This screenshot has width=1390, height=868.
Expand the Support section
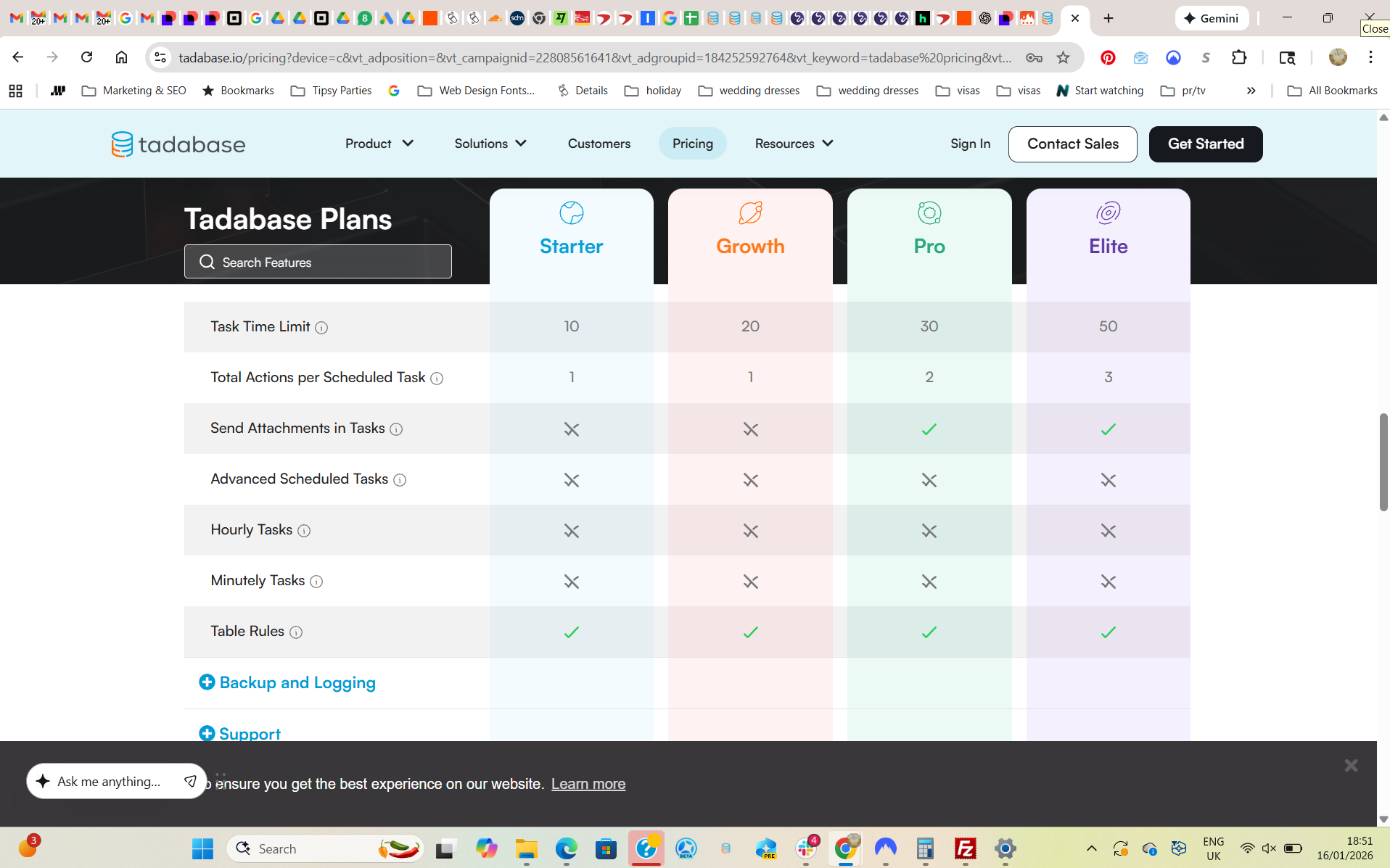(240, 733)
